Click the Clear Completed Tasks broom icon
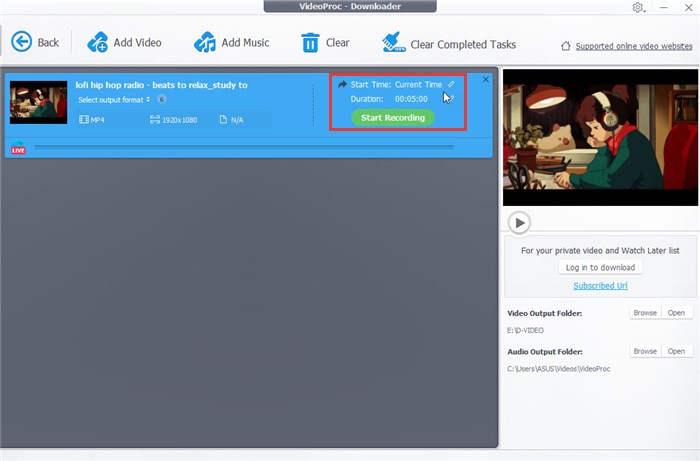 [x=394, y=42]
